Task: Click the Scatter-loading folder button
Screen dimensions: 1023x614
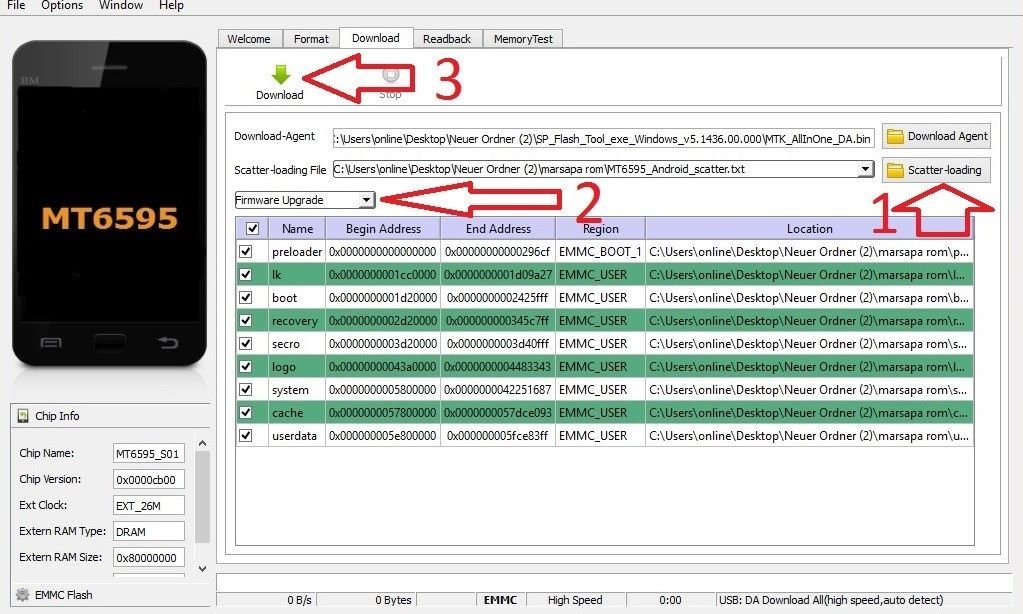Action: (936, 170)
